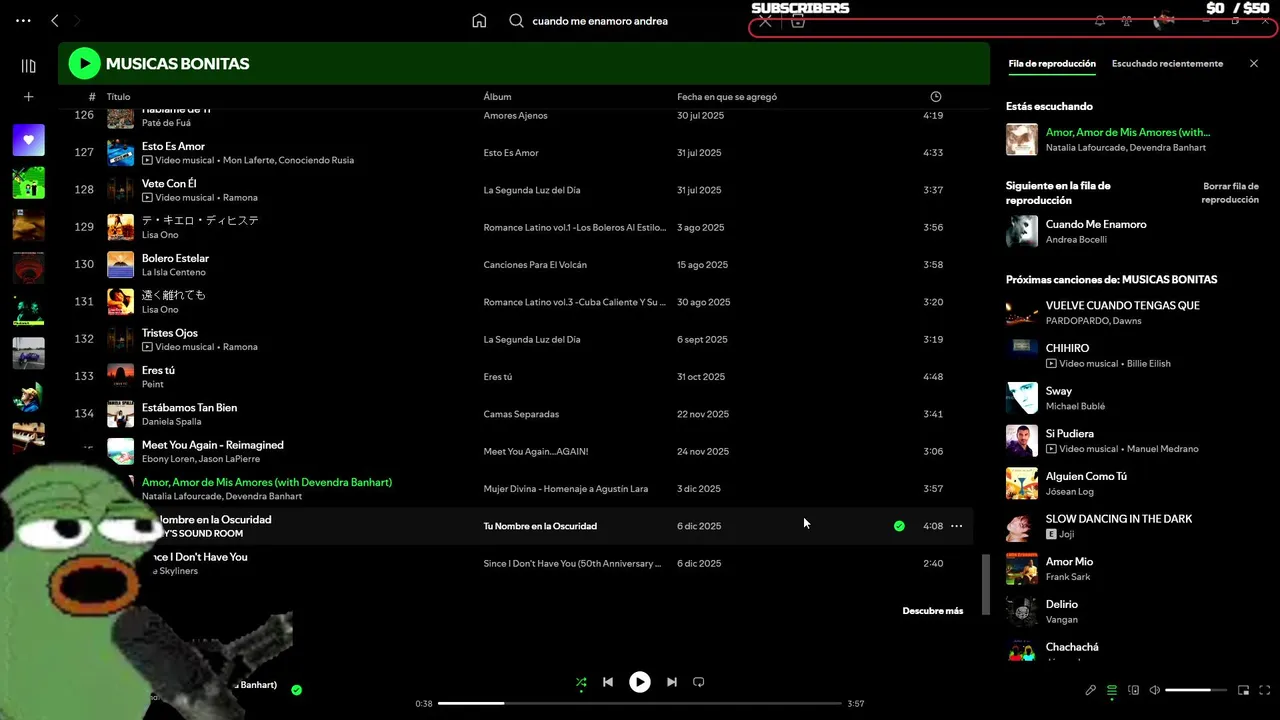1280x720 pixels.
Task: Click 'Borrar fila de reproducción' button
Action: tap(1230, 193)
